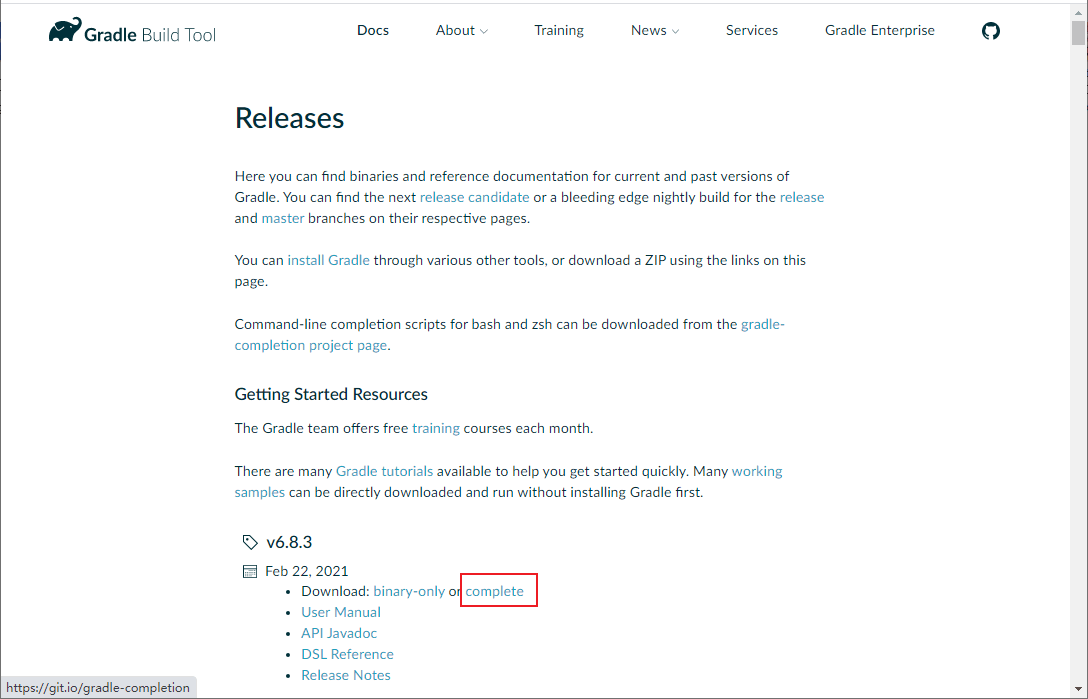The height and width of the screenshot is (699, 1088).
Task: Follow the release candidate link
Action: coord(475,197)
